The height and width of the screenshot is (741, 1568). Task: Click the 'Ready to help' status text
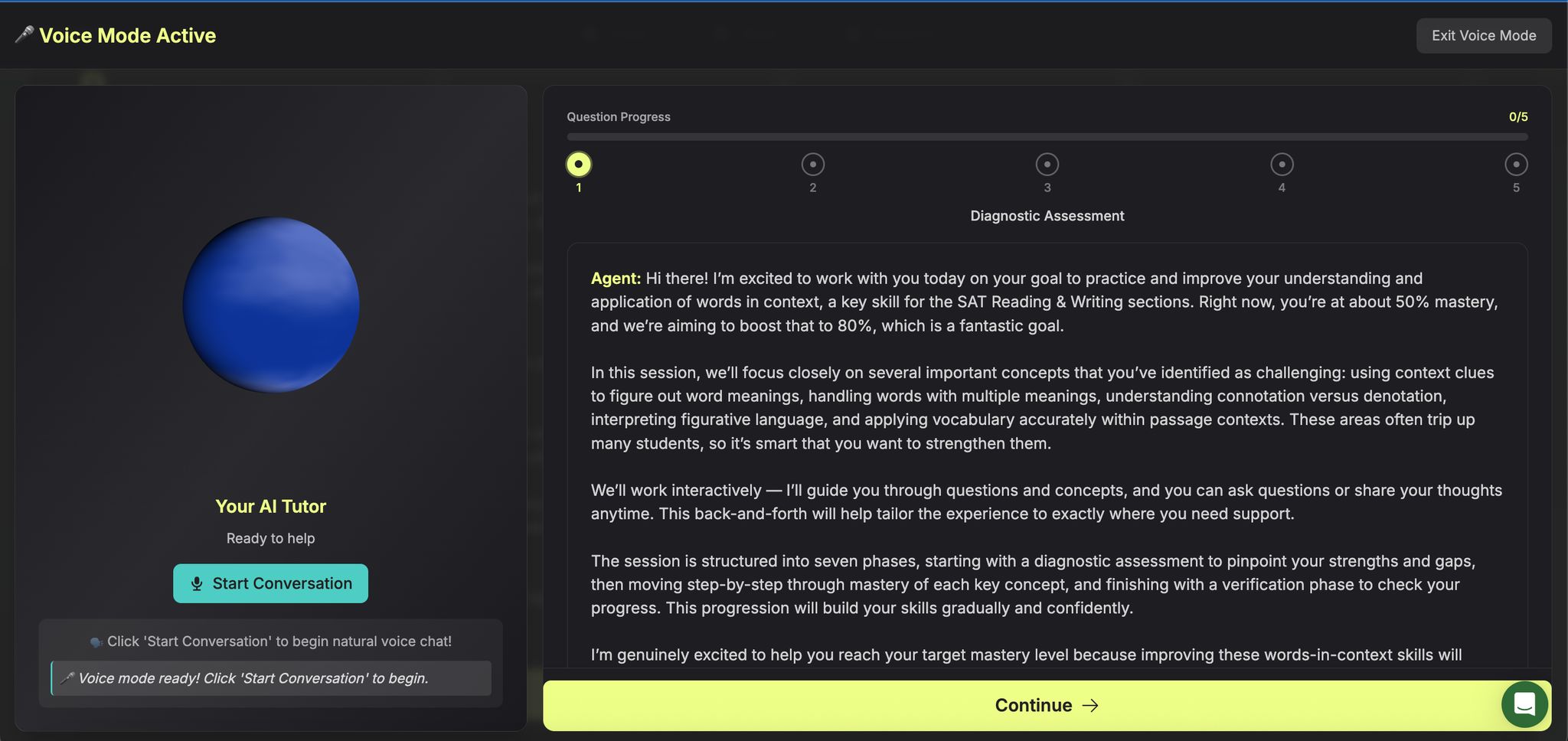[270, 538]
